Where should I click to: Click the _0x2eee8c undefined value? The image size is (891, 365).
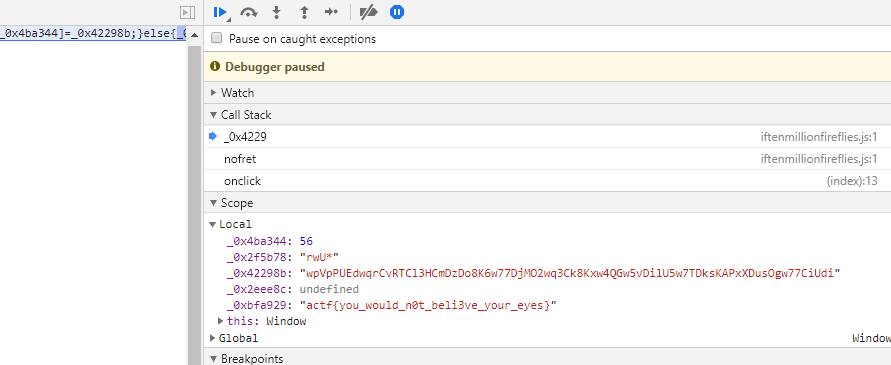tap(329, 289)
